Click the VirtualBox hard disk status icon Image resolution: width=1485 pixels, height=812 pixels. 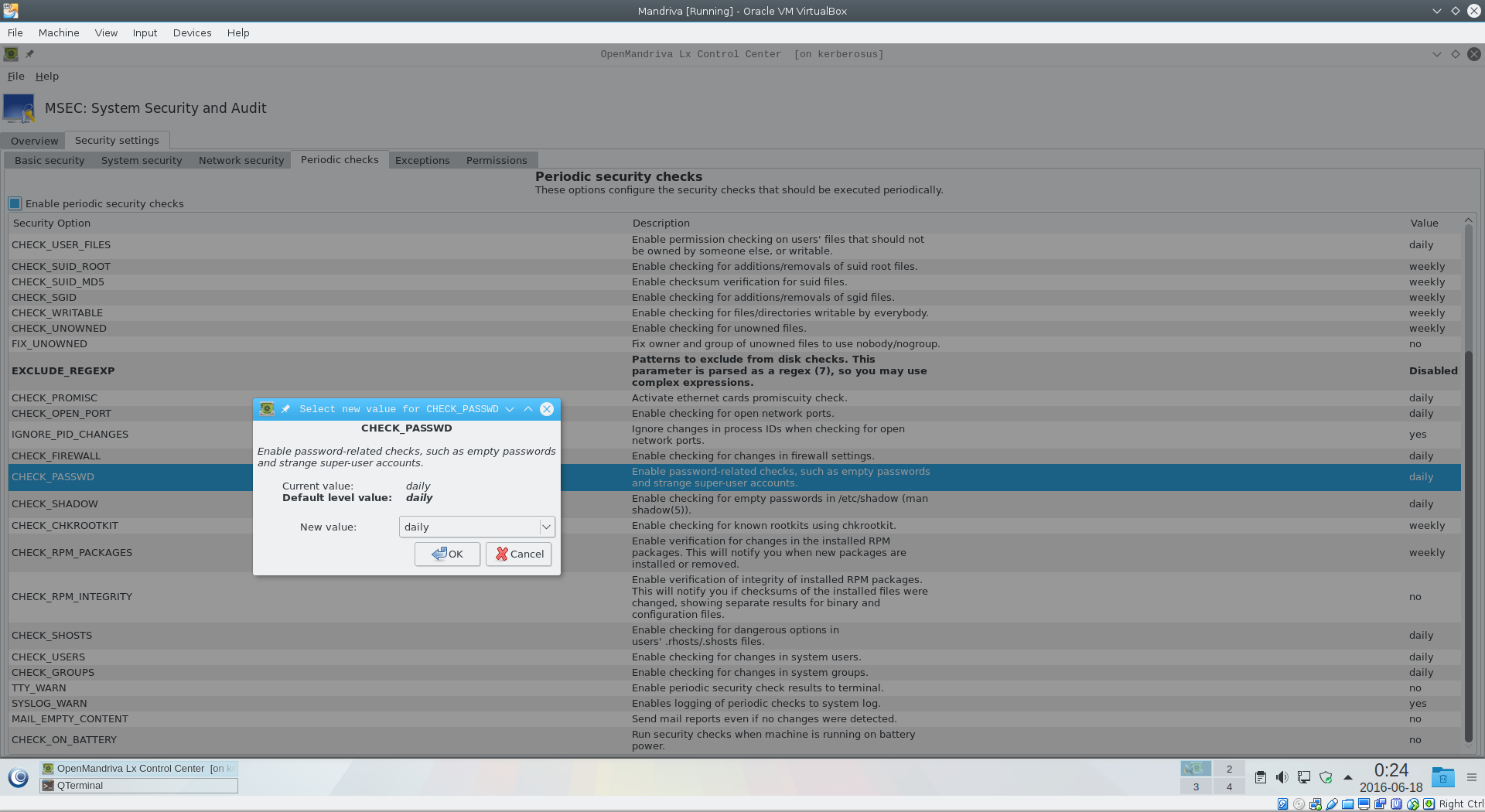(1282, 804)
